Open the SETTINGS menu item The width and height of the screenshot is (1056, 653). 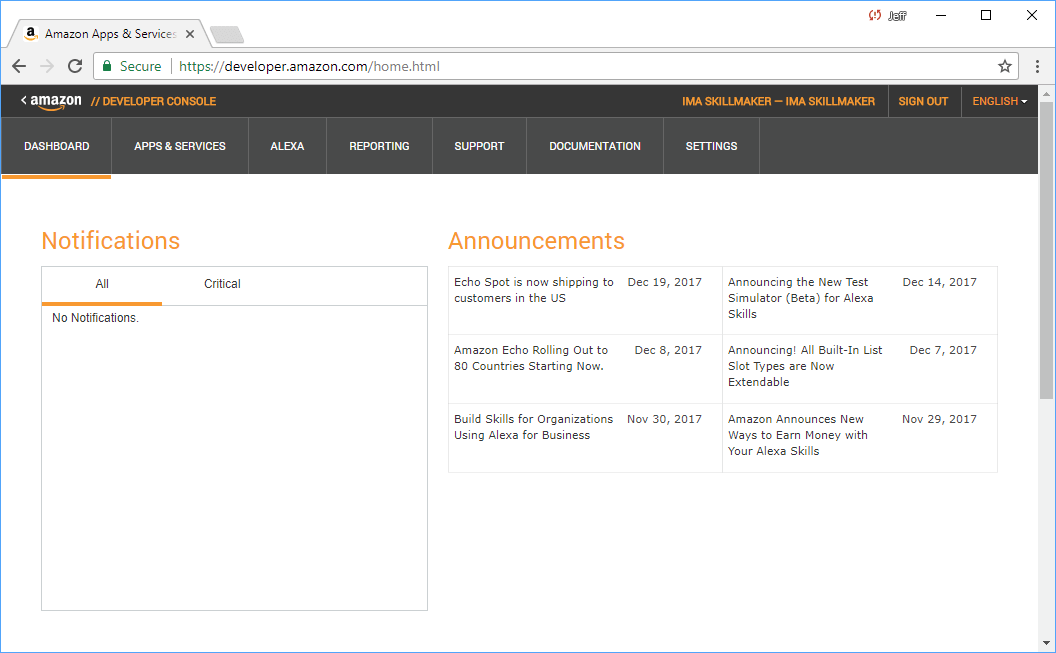tap(711, 146)
